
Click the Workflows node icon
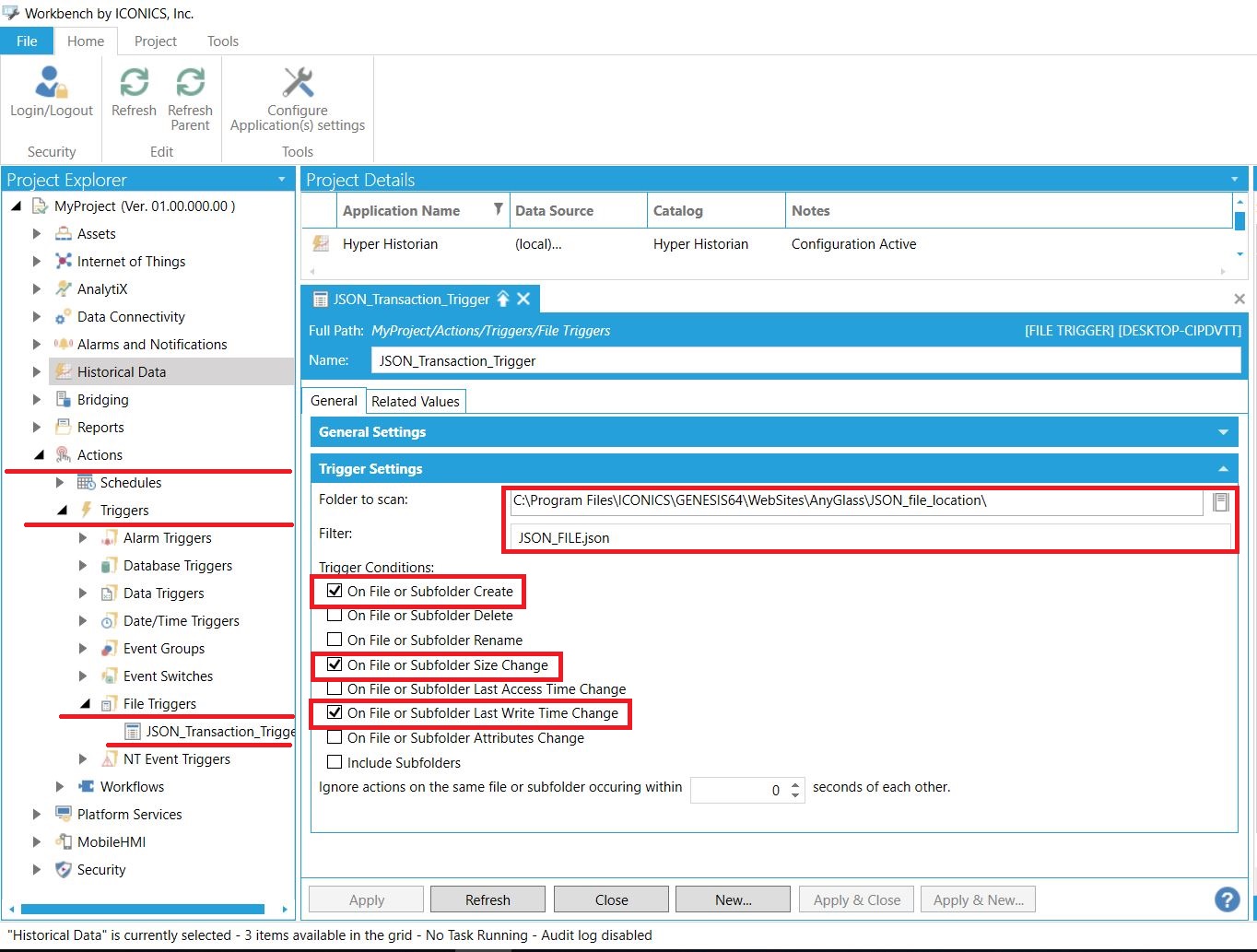pos(86,787)
